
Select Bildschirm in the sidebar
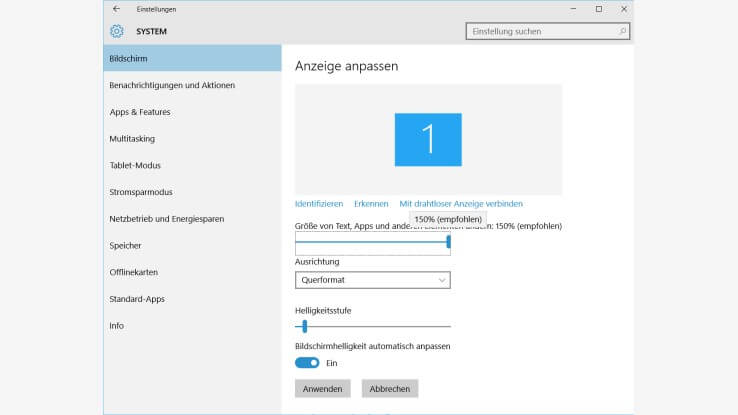point(193,58)
